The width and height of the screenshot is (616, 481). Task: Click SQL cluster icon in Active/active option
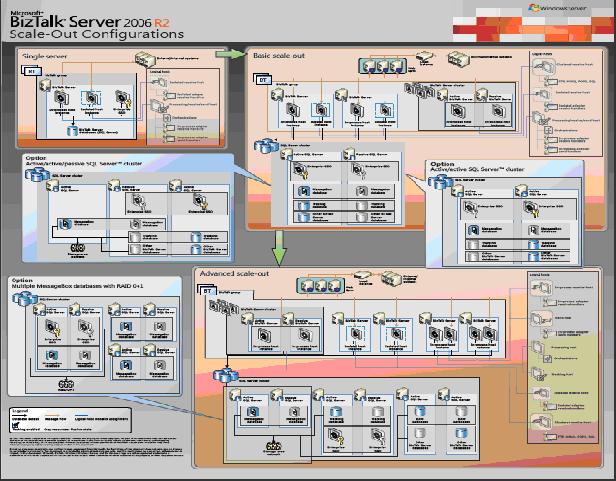440,181
